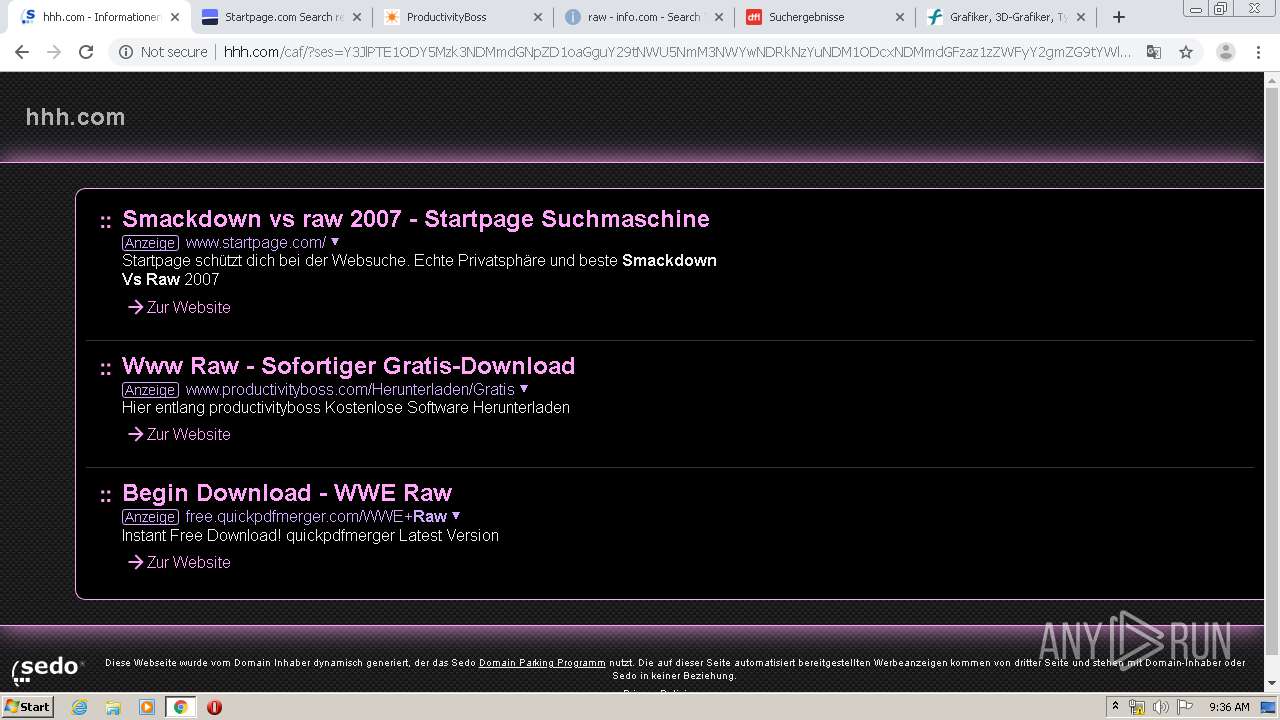Click the page scrollbar down arrow
Screen dimensions: 1280x720
1272,684
